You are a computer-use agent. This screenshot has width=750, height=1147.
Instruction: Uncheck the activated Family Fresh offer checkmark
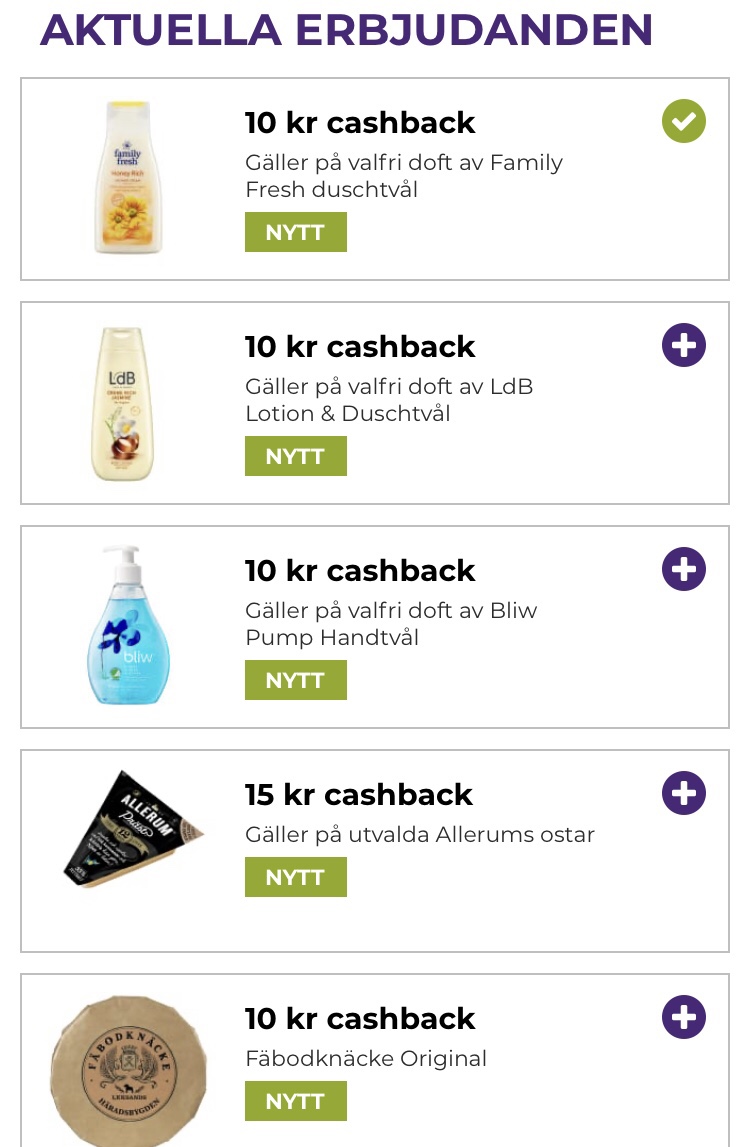(x=683, y=121)
